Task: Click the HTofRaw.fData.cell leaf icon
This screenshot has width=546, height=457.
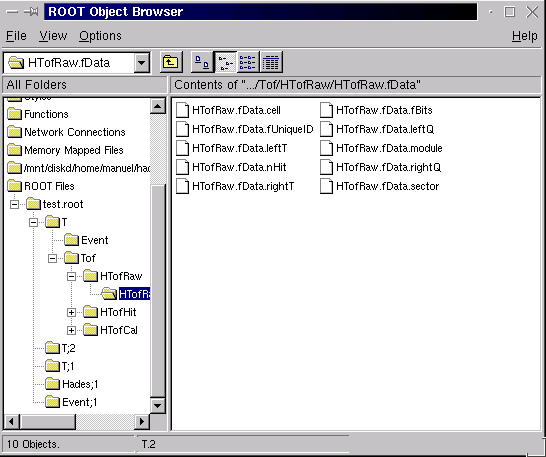Action: pyautogui.click(x=182, y=110)
